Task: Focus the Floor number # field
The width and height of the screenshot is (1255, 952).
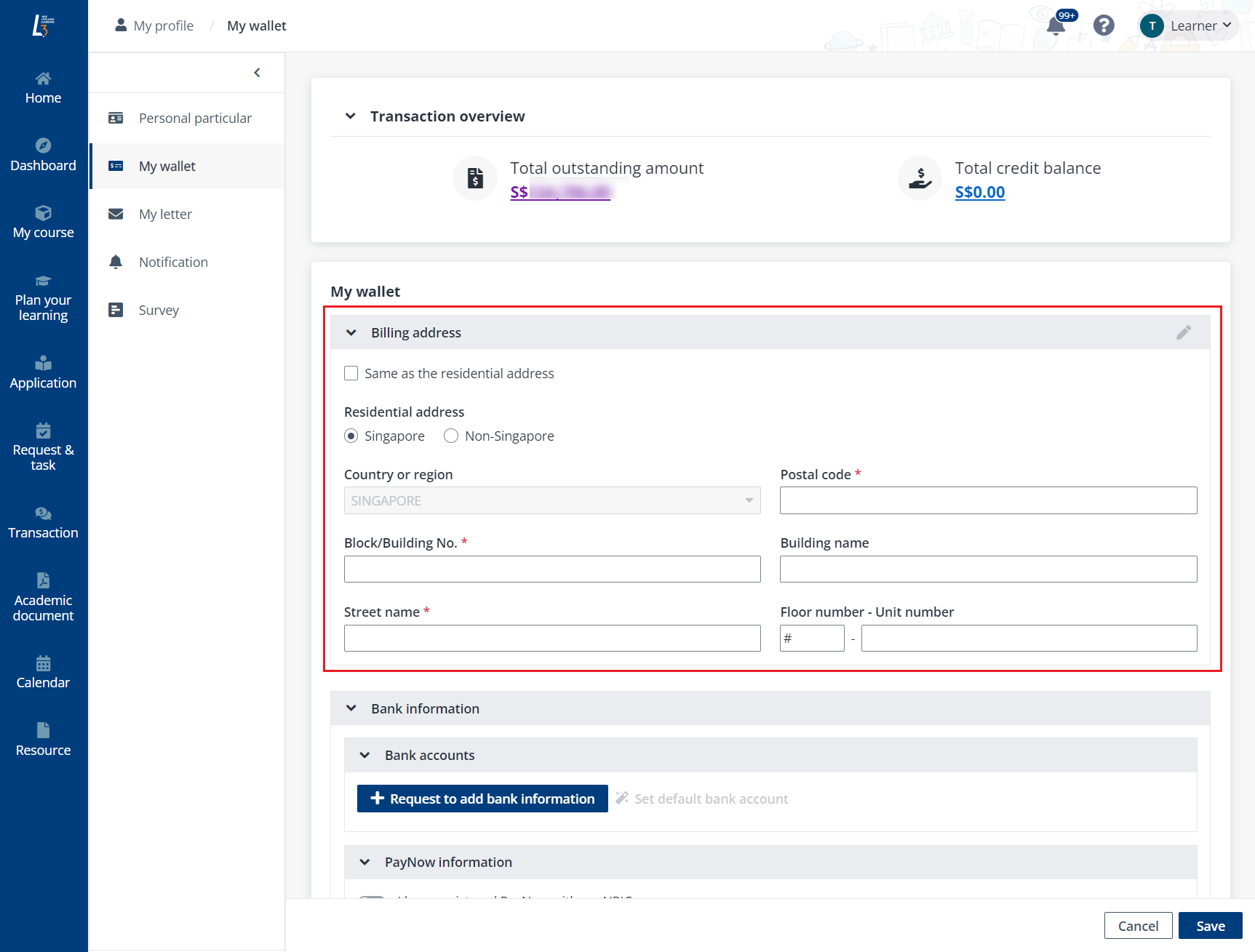Action: click(812, 638)
